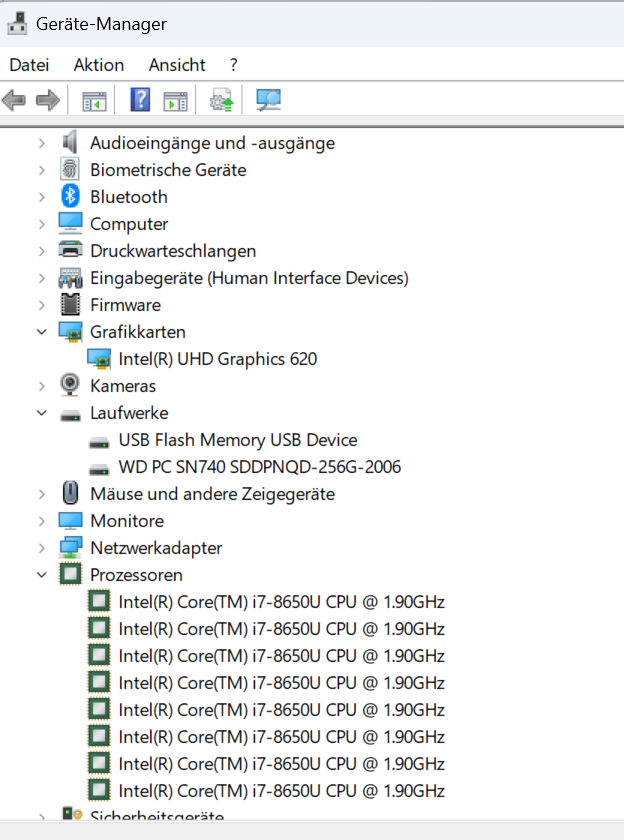Screen dimensions: 624x840
Task: Select the Netzwerkadapter label
Action: point(156,548)
